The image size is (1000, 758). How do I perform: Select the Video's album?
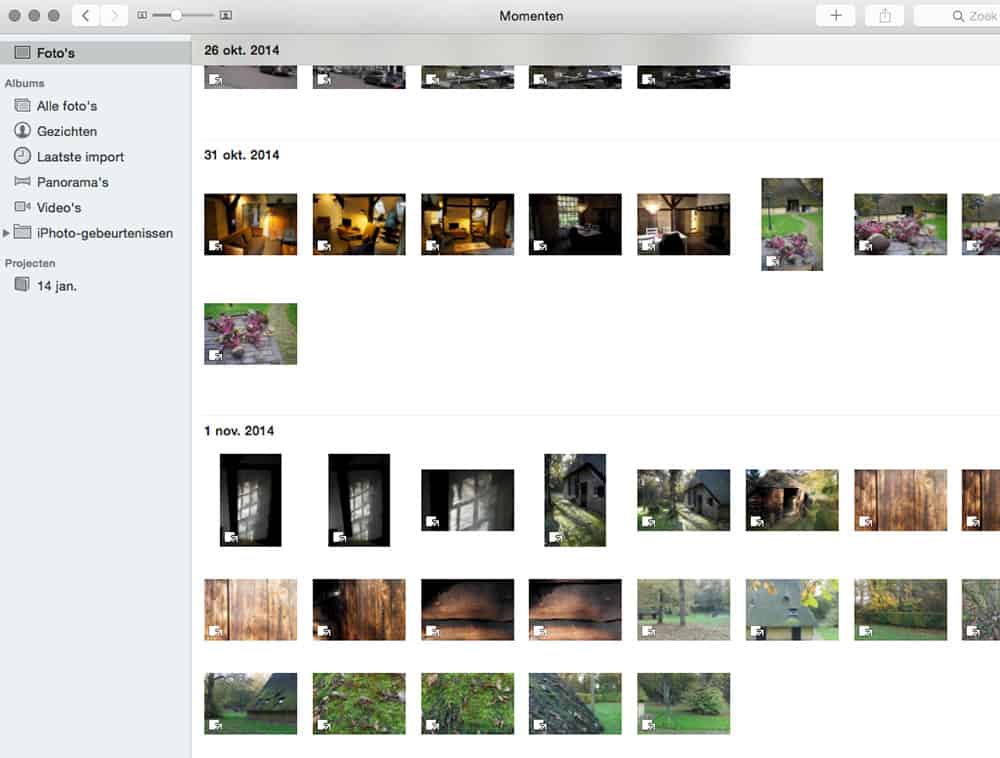(x=59, y=207)
